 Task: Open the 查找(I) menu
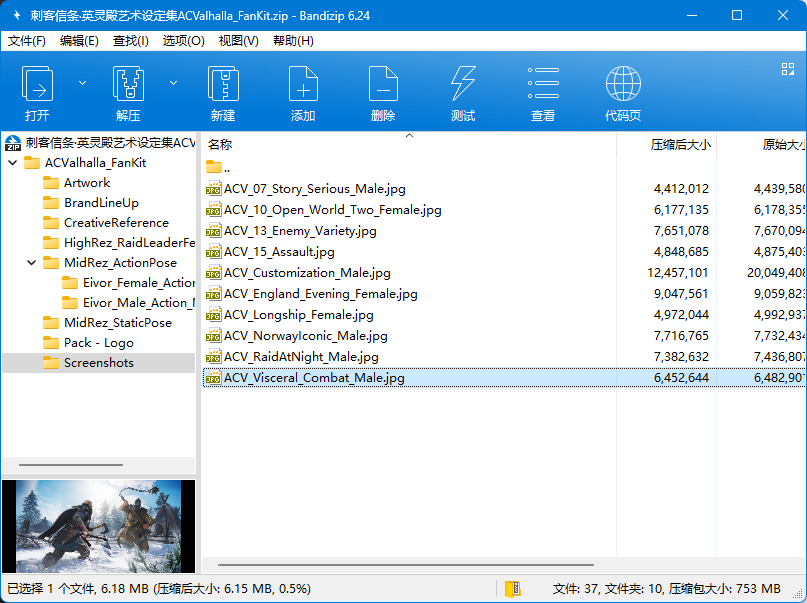(131, 41)
